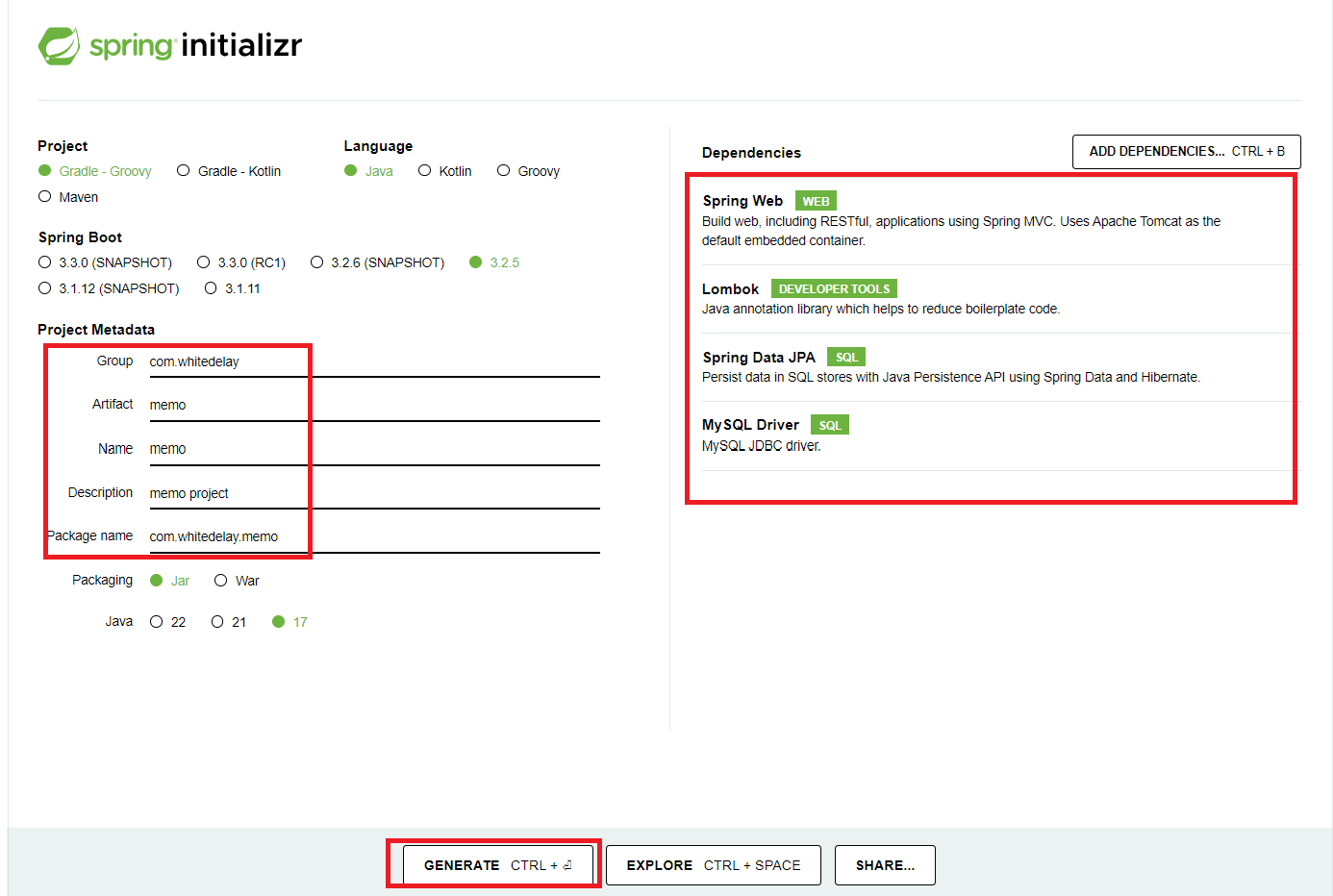Click the Spring Web dependency title

coord(742,201)
